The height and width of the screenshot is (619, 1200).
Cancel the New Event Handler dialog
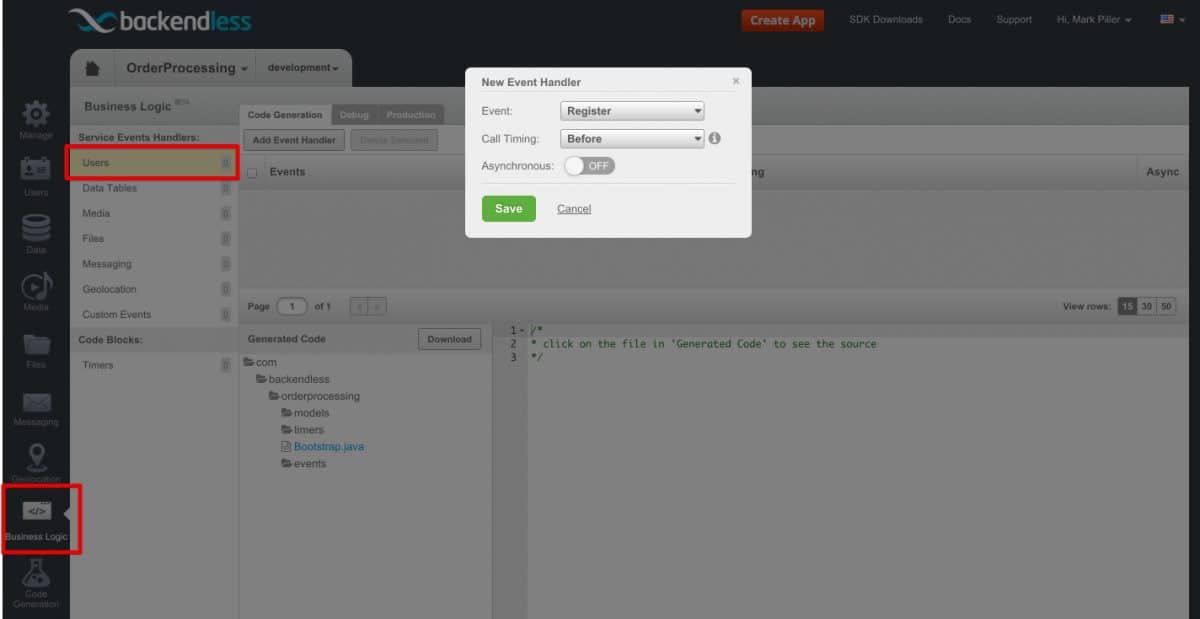click(x=574, y=209)
